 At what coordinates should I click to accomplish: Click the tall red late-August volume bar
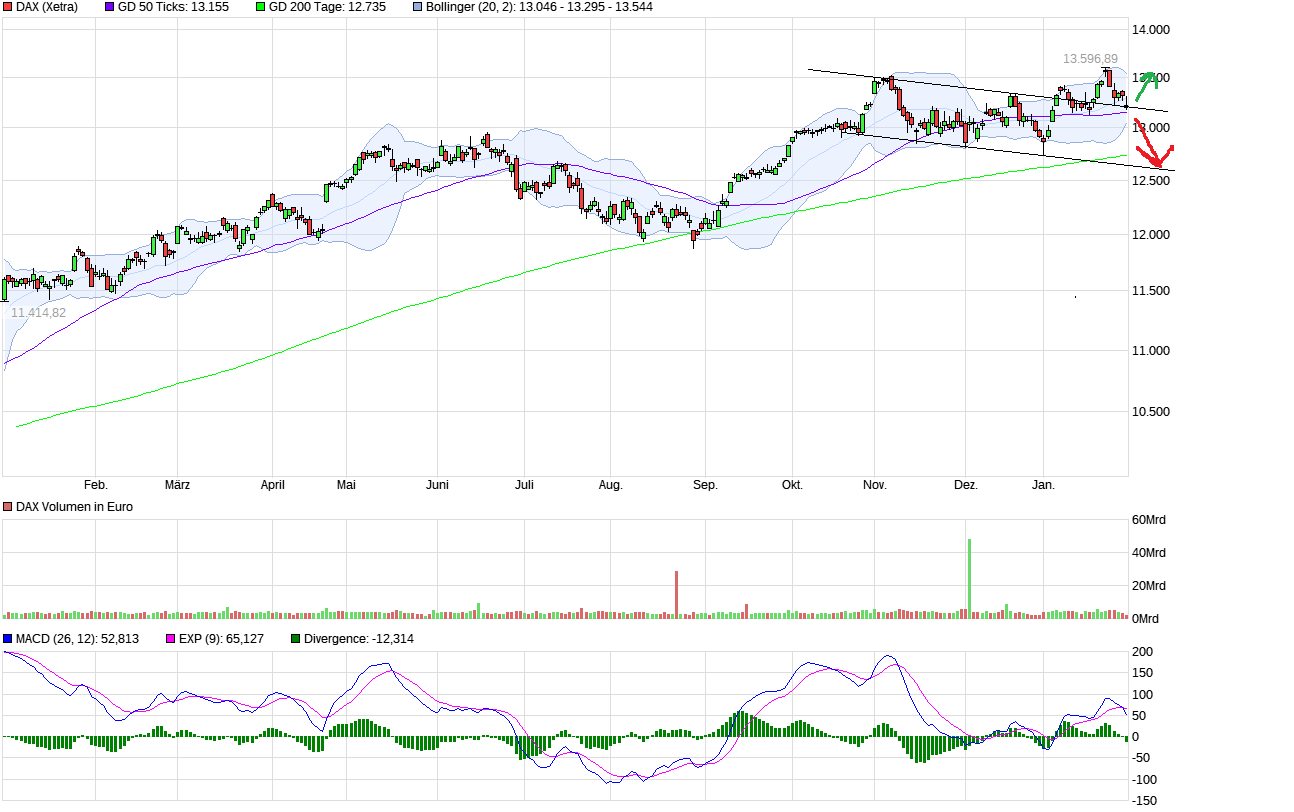[x=677, y=595]
